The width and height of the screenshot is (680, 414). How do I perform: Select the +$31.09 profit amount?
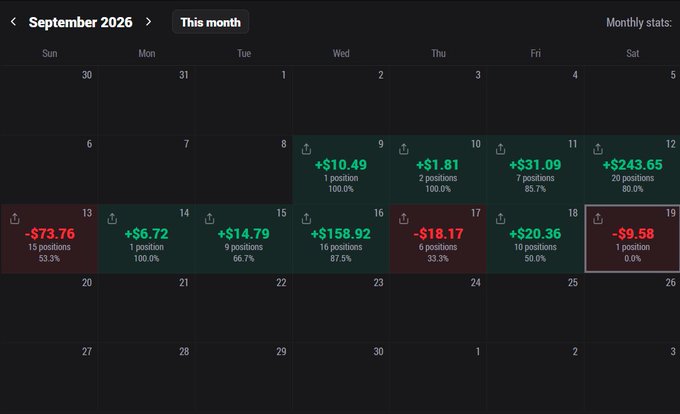[535, 165]
